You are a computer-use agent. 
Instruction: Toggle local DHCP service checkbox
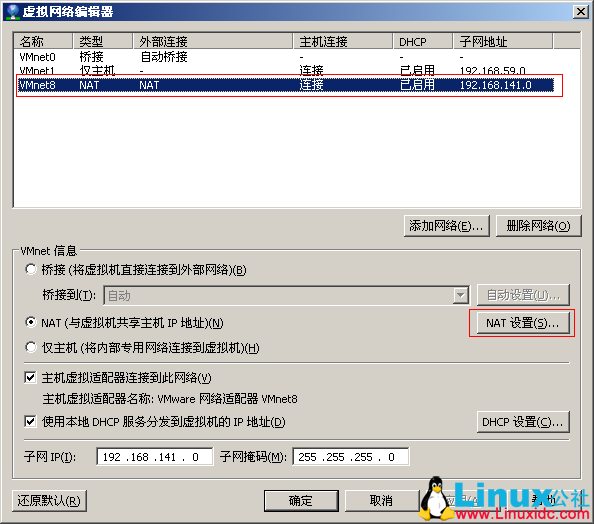[30, 421]
